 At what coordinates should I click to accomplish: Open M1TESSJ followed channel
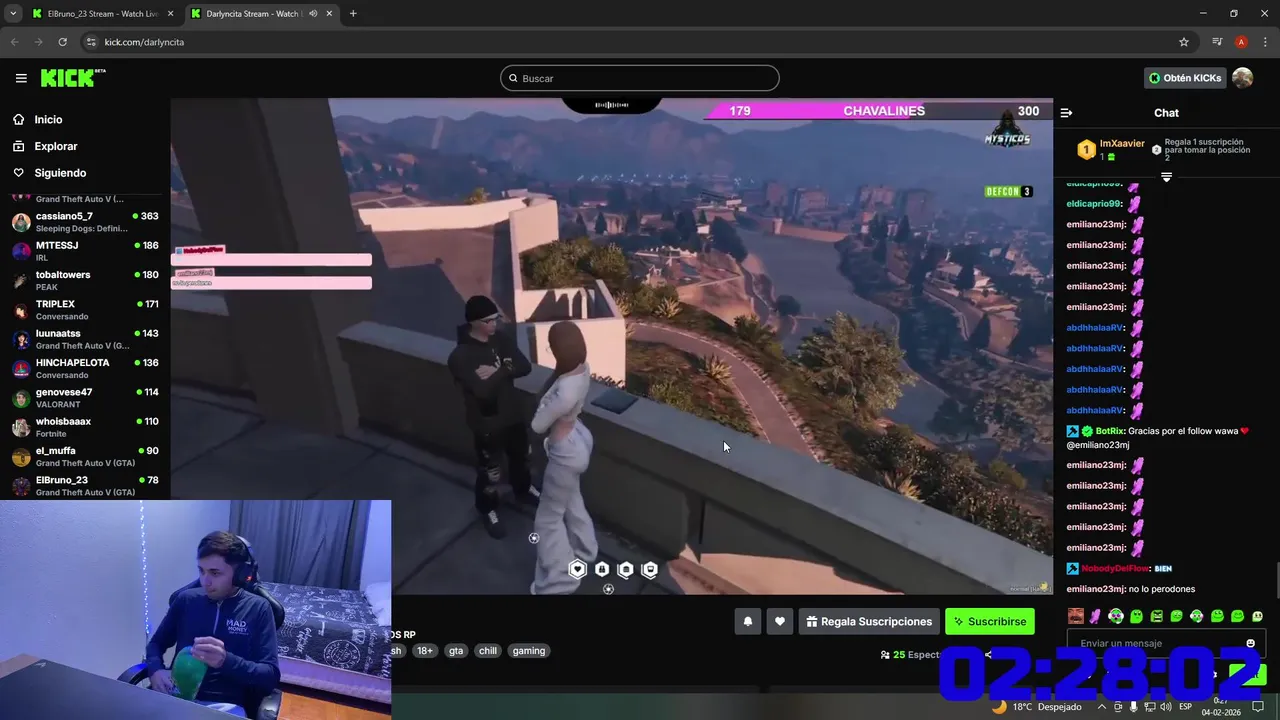85,251
